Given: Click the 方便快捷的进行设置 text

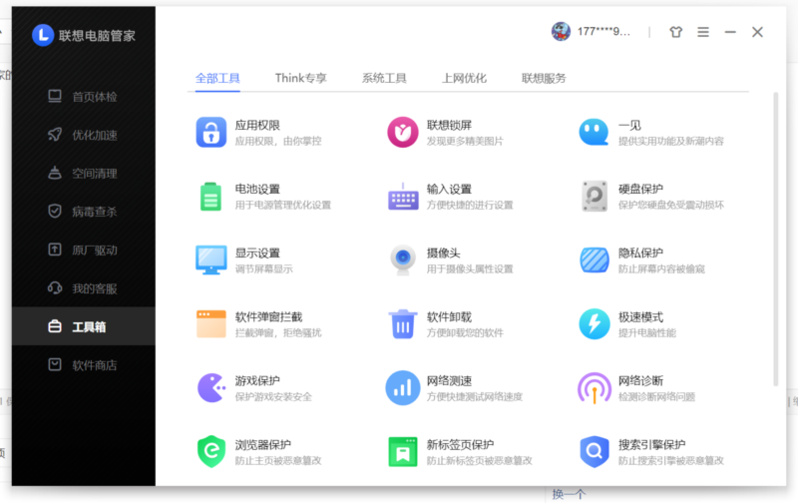Looking at the screenshot, I should coord(470,205).
